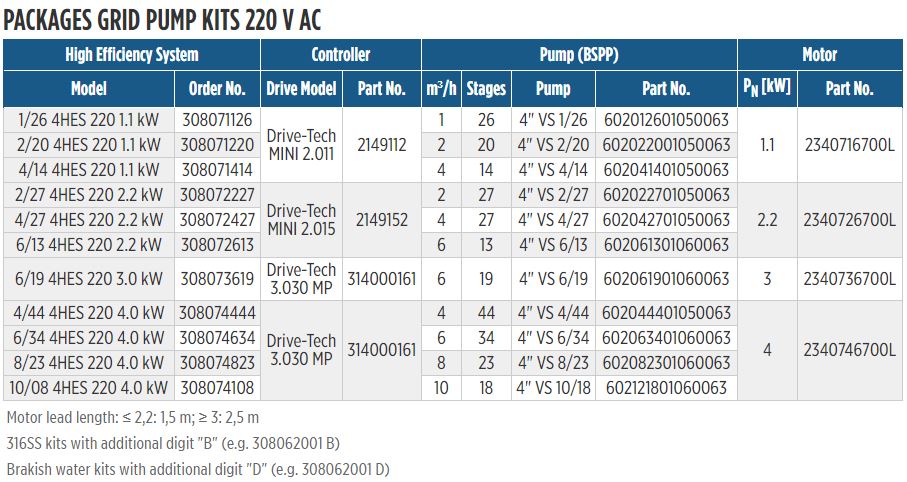Click the 'PN [kW]' column header
Screen dimensions: 907x482
[x=767, y=87]
